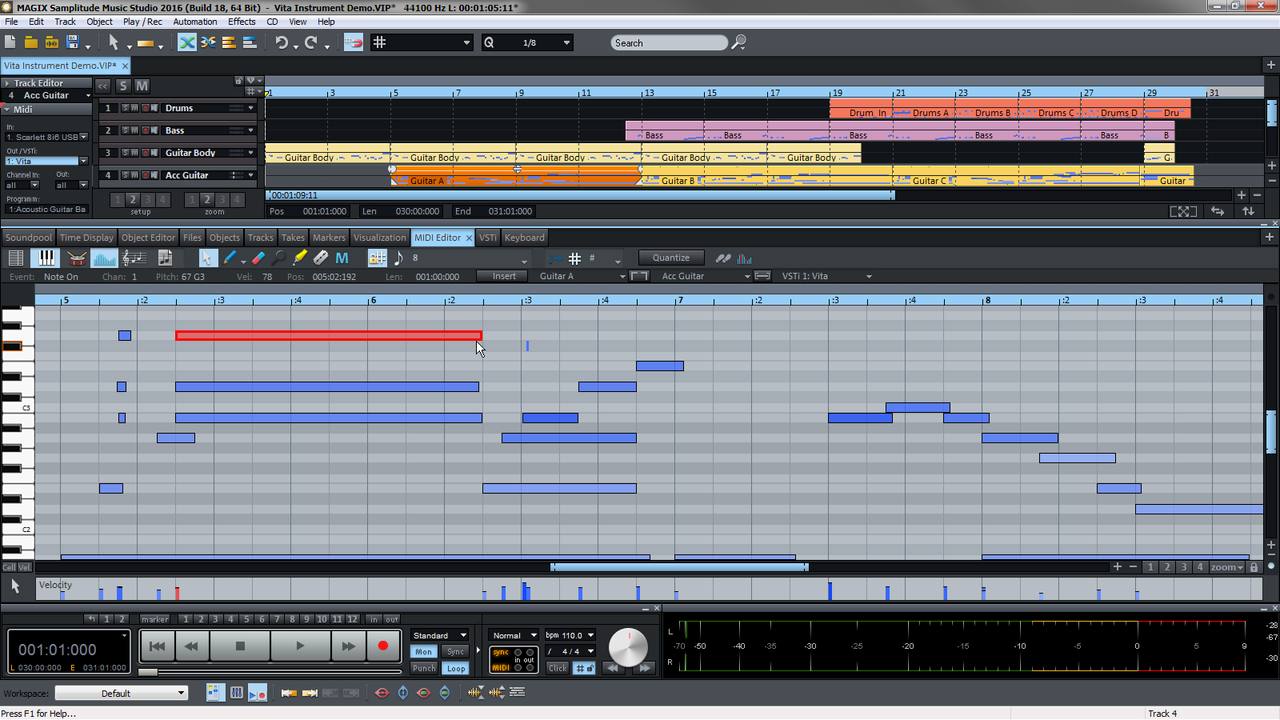1280x720 pixels.
Task: Arm the Drums track for recording
Action: (x=145, y=108)
